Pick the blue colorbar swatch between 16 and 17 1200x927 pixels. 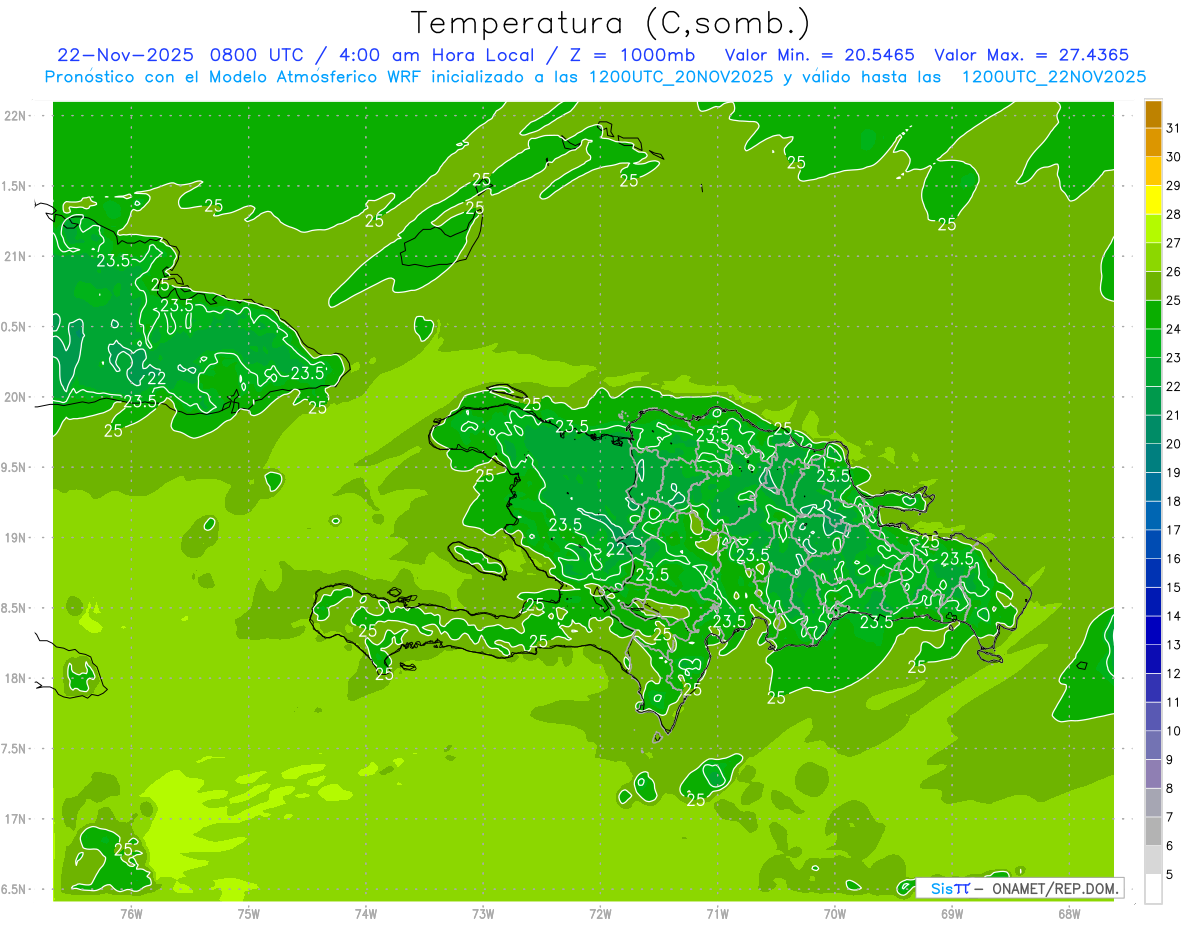(x=1153, y=544)
